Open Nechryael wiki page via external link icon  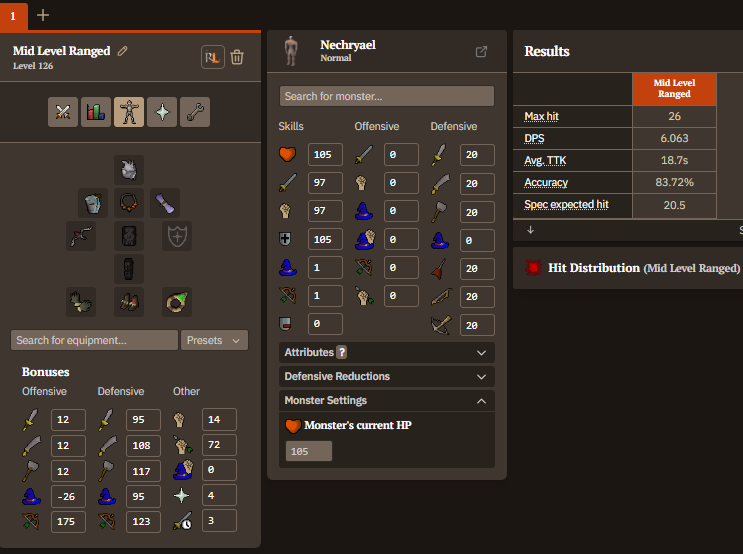[481, 52]
